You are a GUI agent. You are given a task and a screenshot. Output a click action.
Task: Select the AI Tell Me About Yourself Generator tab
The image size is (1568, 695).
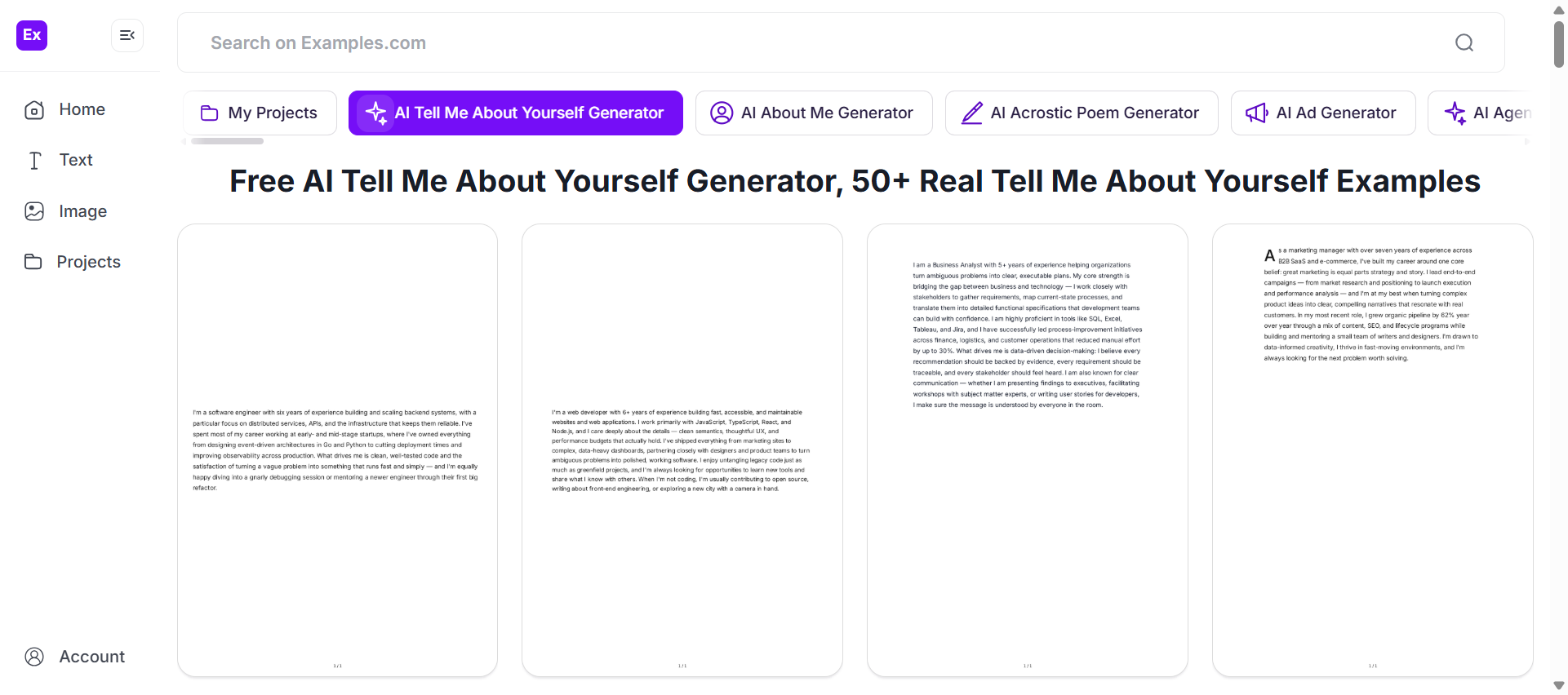point(516,113)
